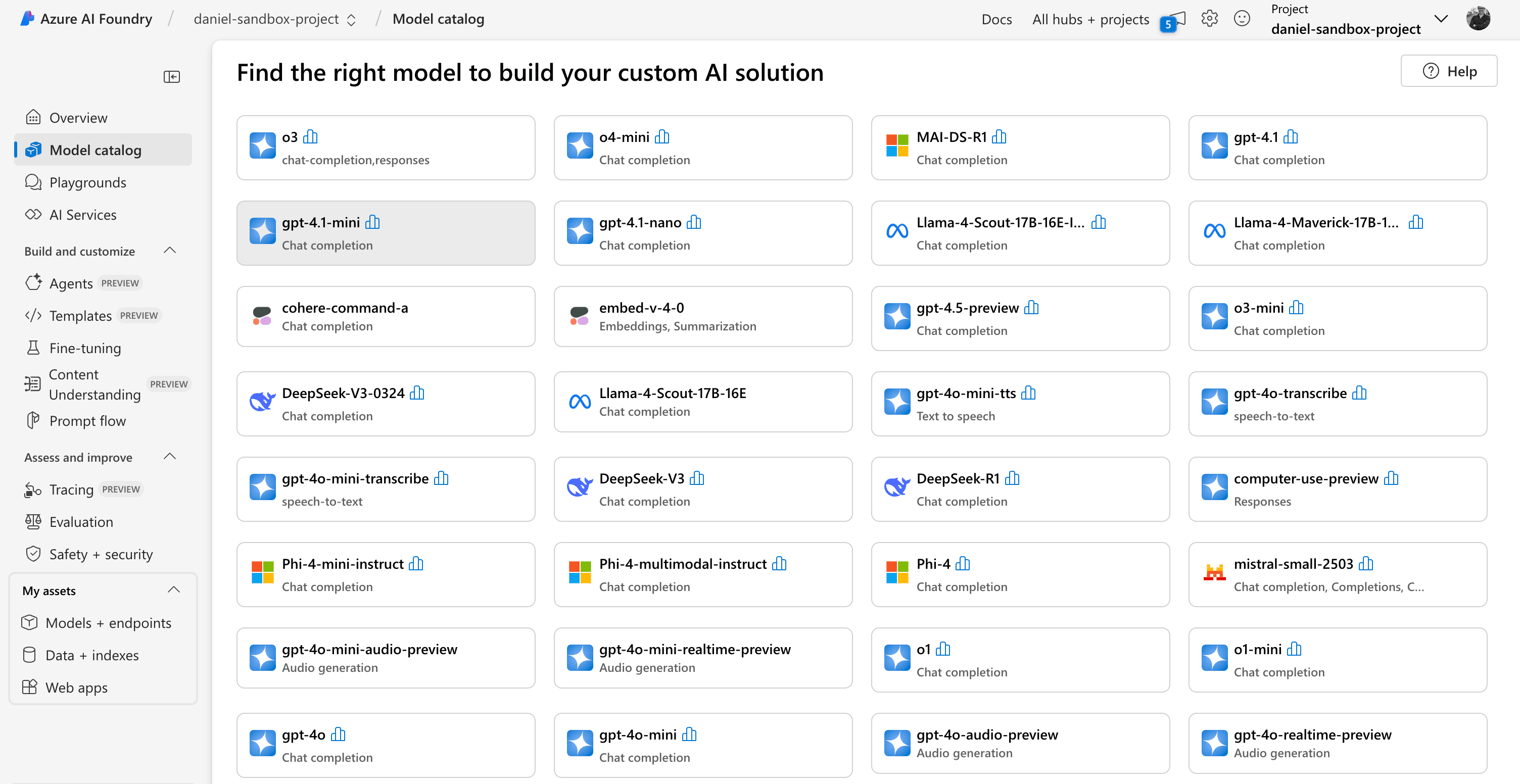This screenshot has height=784, width=1520.
Task: Click benchmark icon beside gpt-4.1-mini
Action: tap(372, 222)
